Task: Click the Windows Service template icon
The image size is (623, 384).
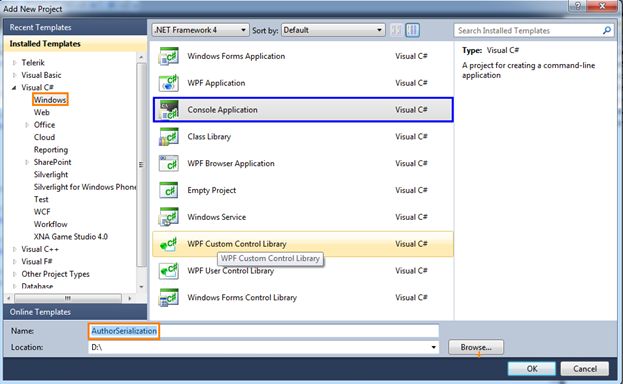Action: pyautogui.click(x=169, y=217)
